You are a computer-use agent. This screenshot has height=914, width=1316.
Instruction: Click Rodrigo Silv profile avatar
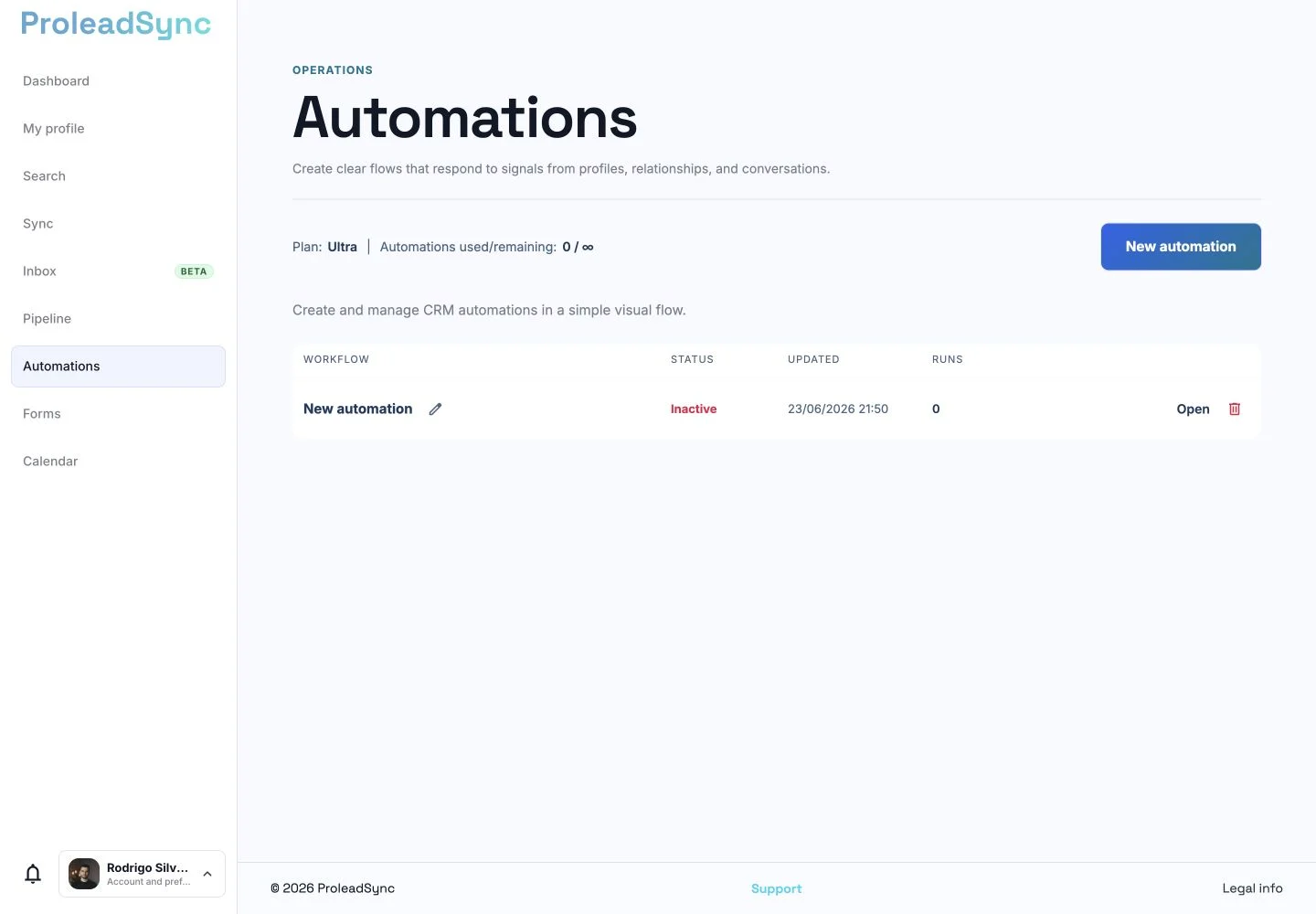(x=84, y=874)
